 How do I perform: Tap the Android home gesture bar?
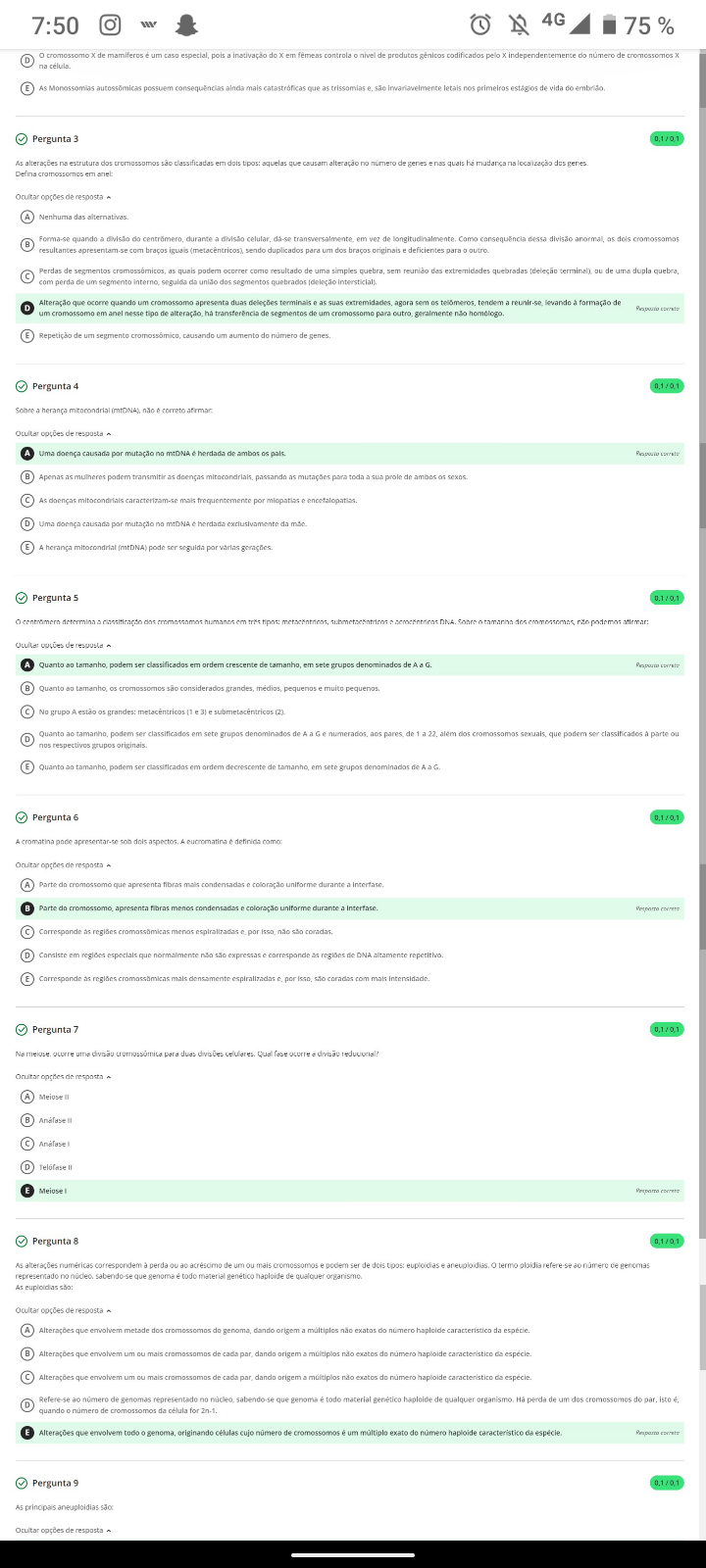point(353,1553)
